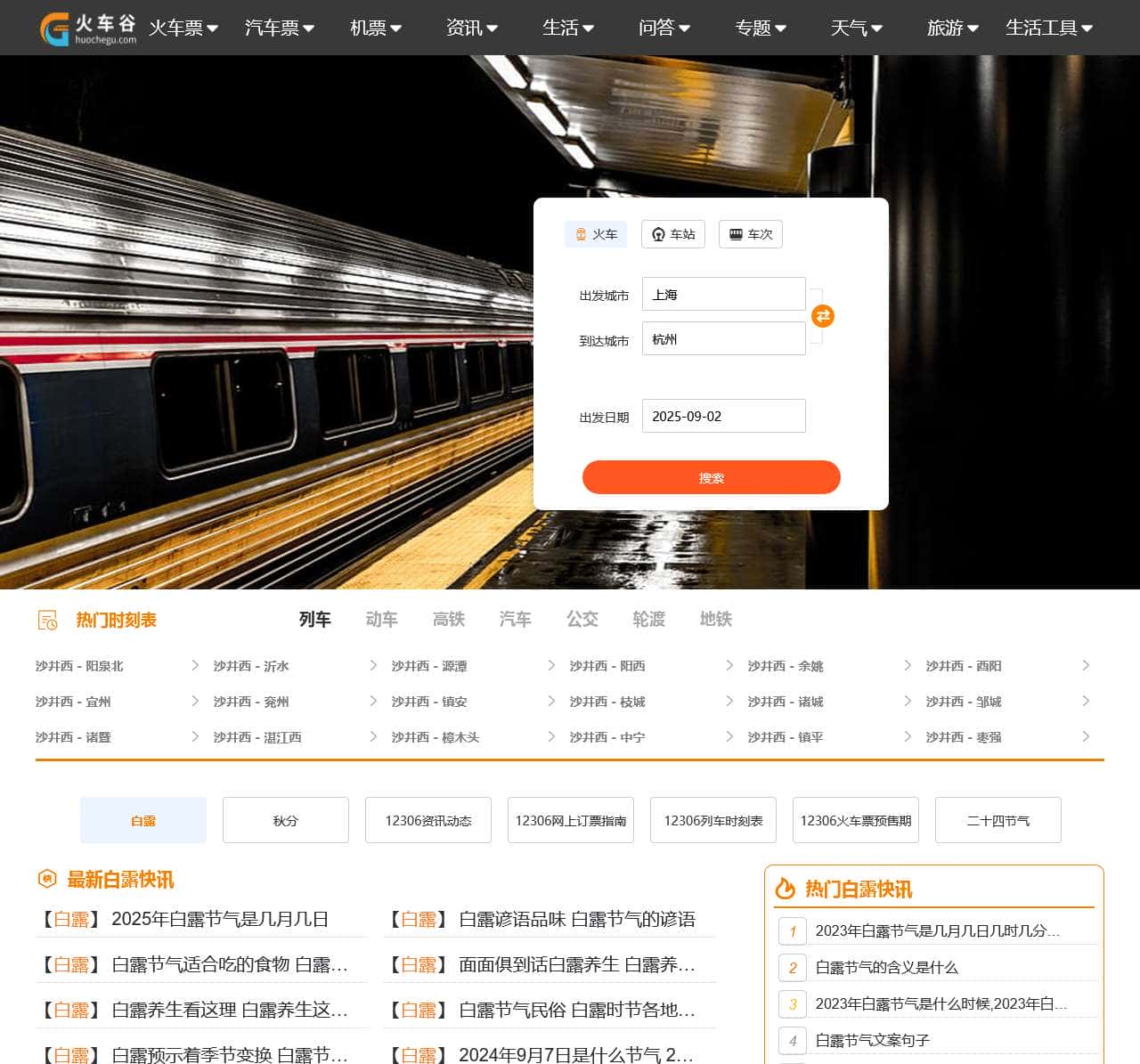Viewport: 1140px width, 1064px height.
Task: Click the arrow next to 沙井西 - 枣强
Action: tap(1086, 737)
